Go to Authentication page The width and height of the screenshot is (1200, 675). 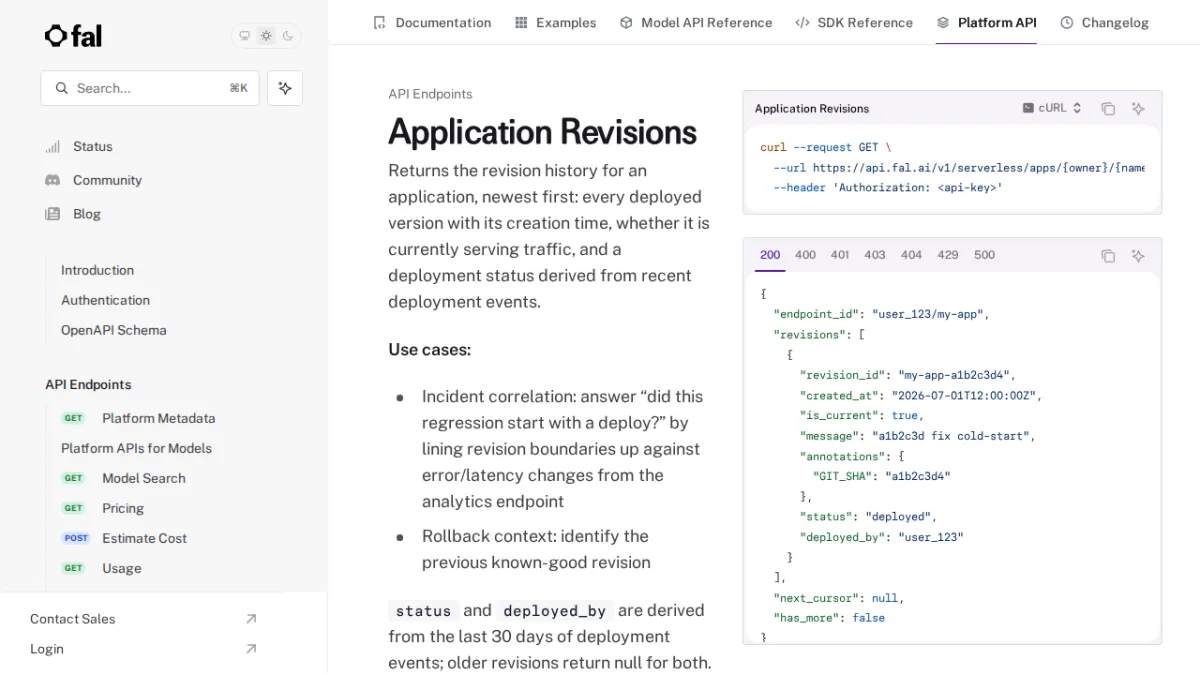click(105, 300)
